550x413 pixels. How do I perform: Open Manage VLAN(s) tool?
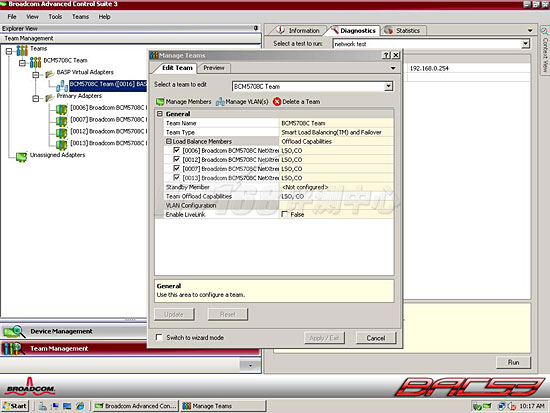tap(242, 102)
